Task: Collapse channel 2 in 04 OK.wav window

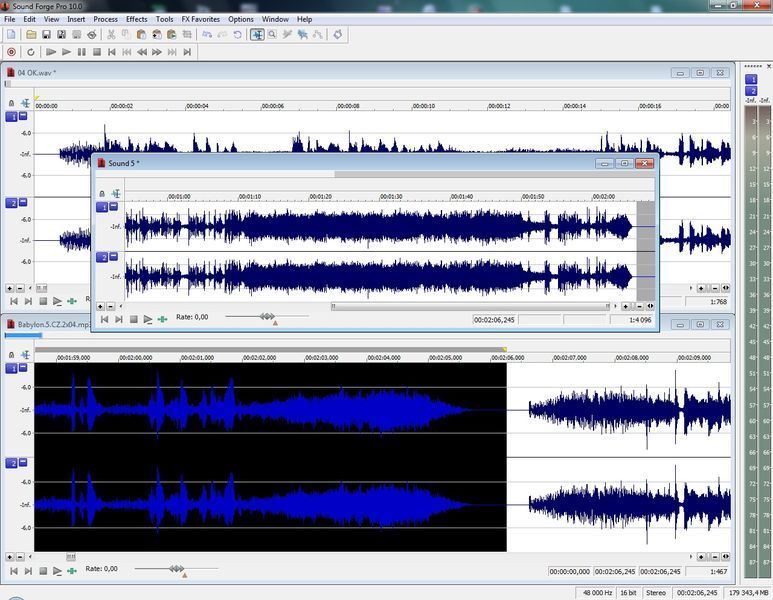Action: 23,202
